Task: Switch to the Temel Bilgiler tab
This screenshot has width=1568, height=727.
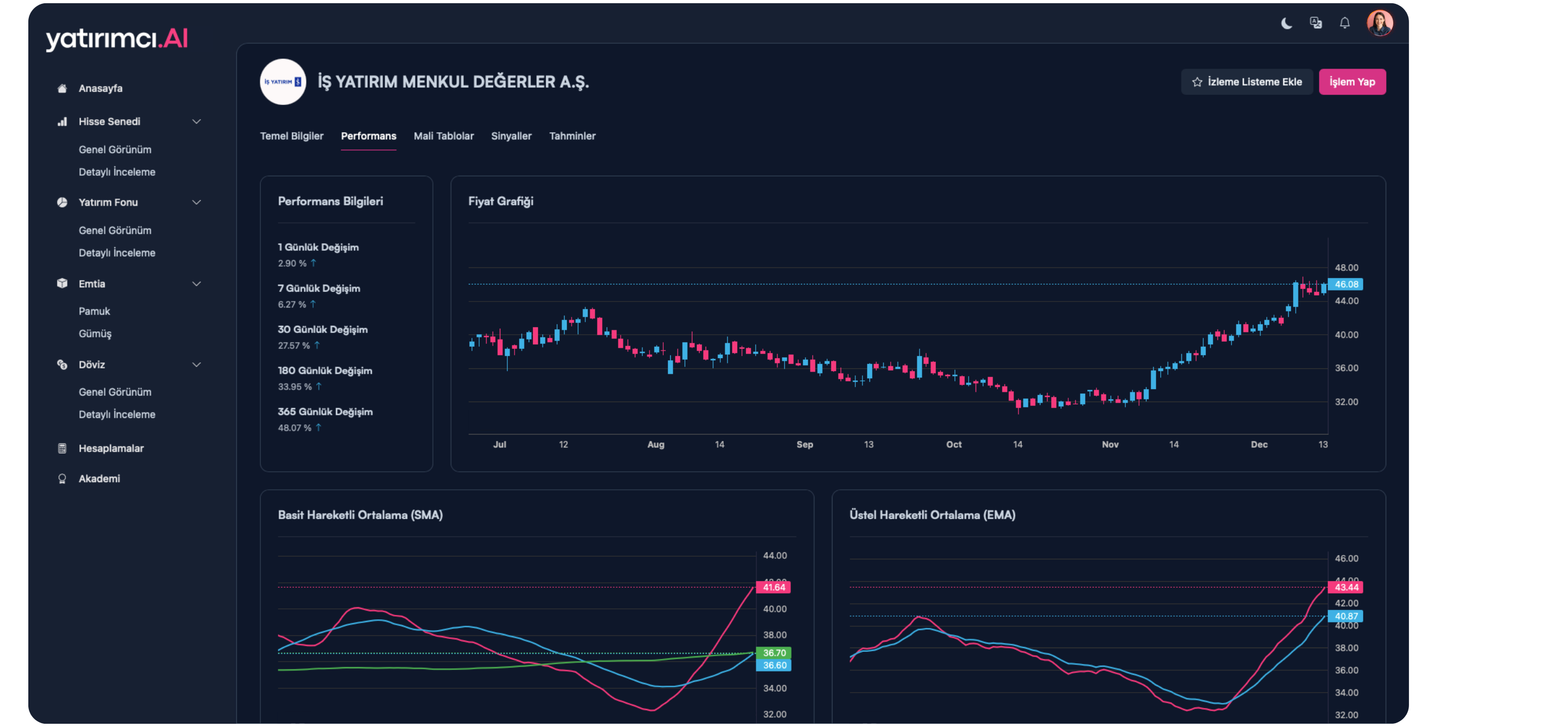Action: click(x=292, y=135)
